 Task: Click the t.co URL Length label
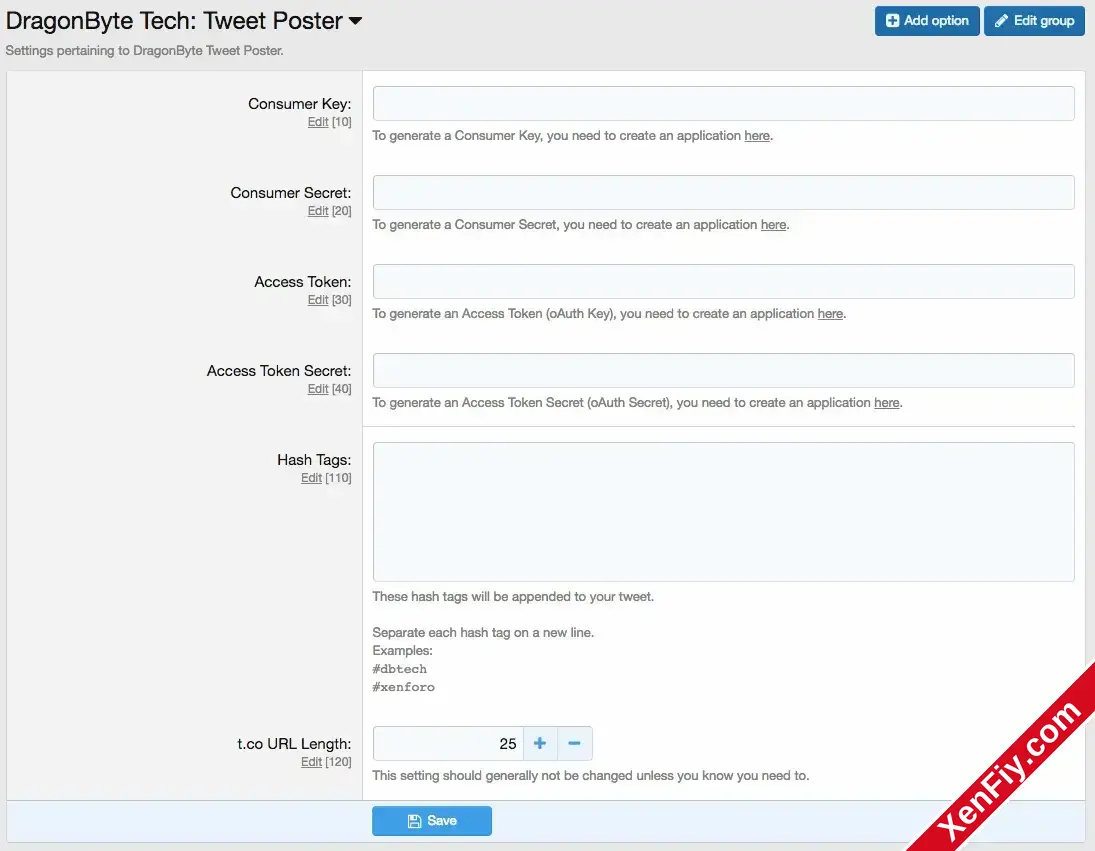294,744
